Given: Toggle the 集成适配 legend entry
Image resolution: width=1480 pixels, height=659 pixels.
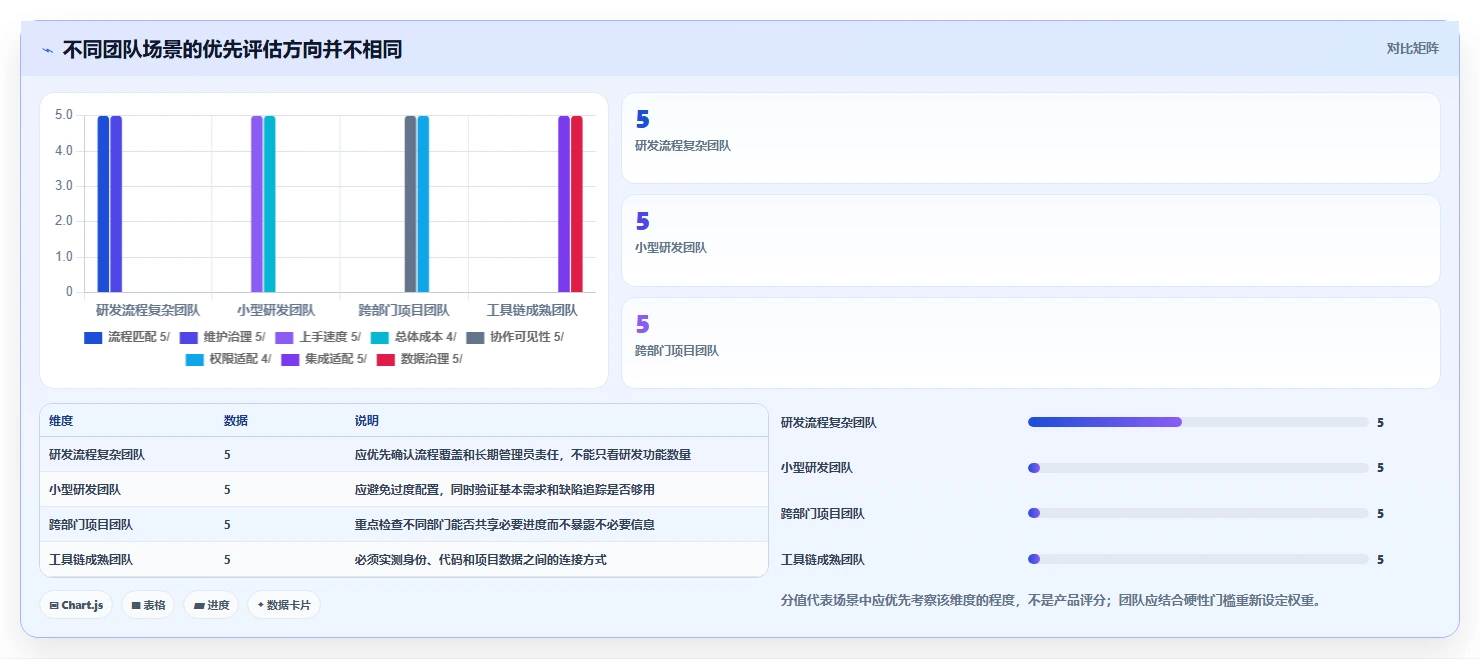Looking at the screenshot, I should [324, 359].
